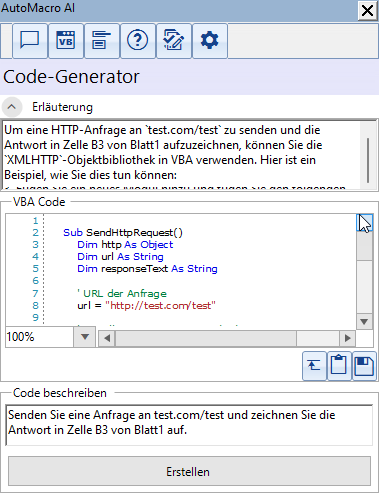Click the line 'Dim responseText As String'
The height and width of the screenshot is (494, 379).
pyautogui.click(x=147, y=268)
